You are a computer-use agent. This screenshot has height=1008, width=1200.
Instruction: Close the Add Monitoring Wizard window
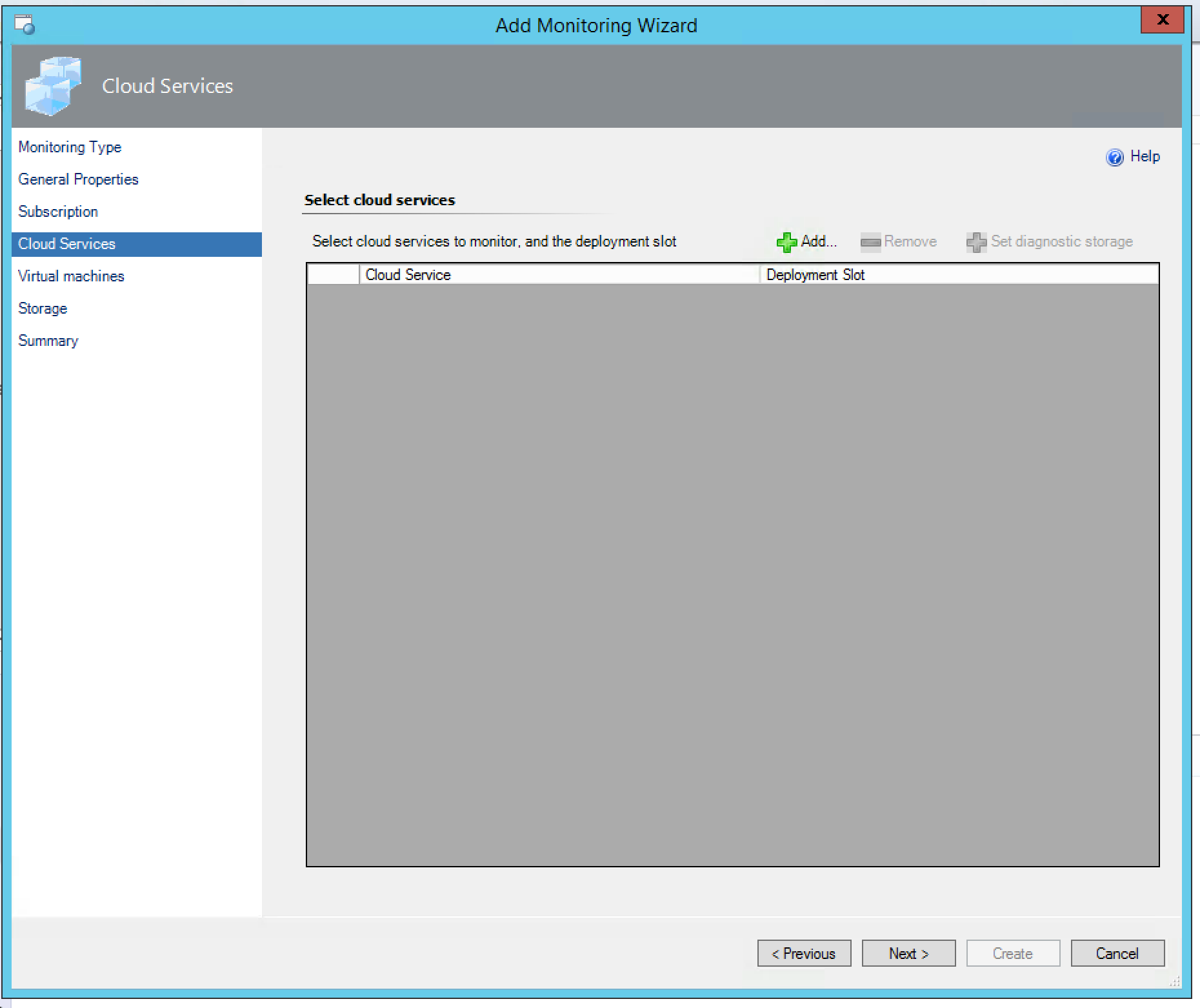tap(1162, 20)
